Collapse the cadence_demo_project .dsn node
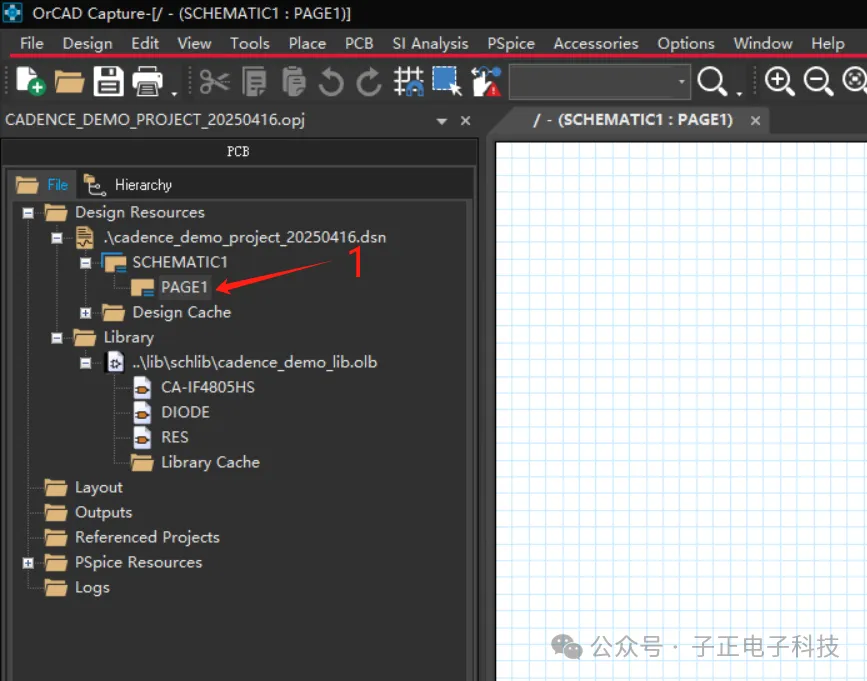This screenshot has width=867, height=681. click(x=56, y=238)
